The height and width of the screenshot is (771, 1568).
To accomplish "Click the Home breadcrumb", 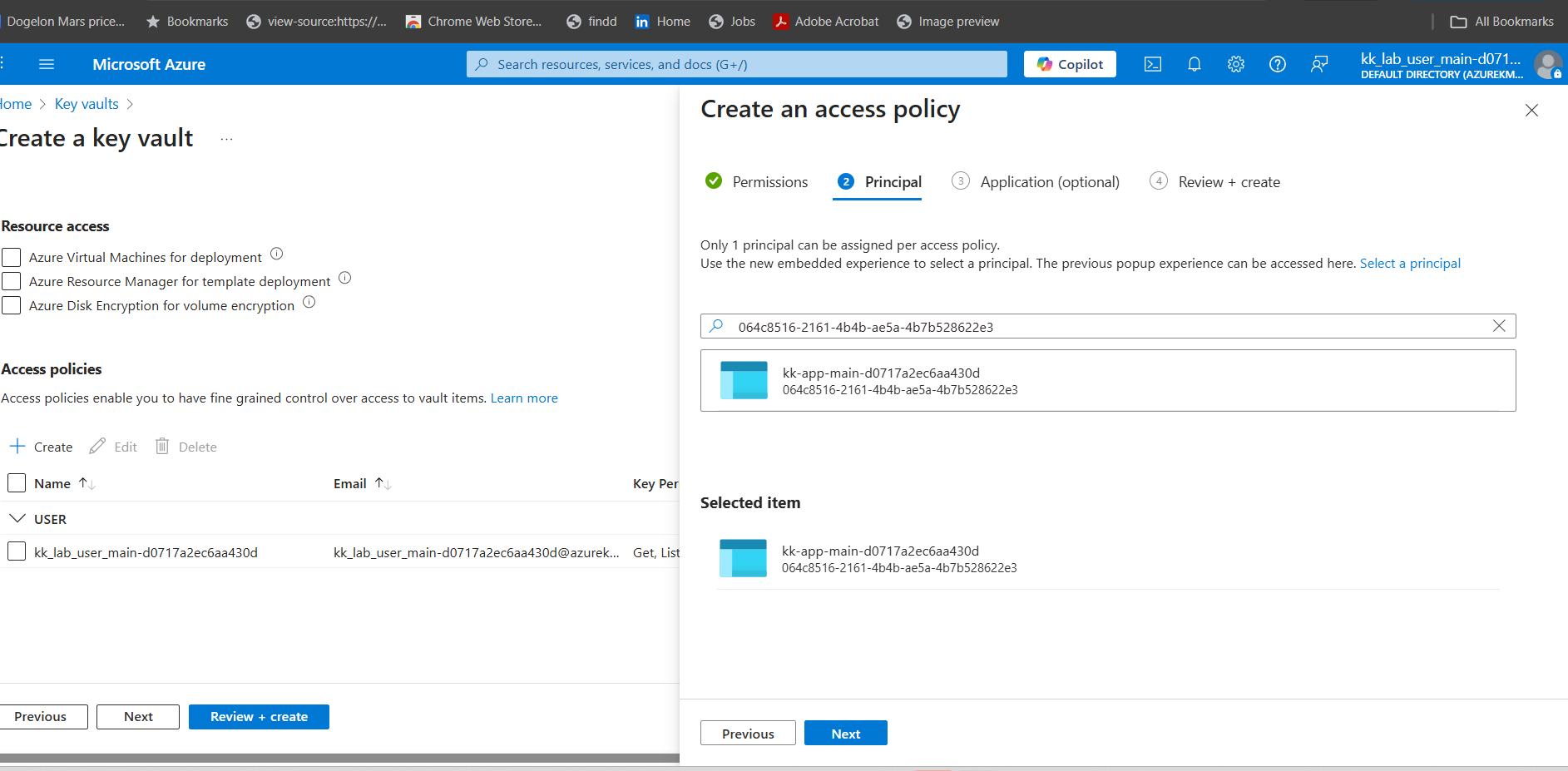I will coord(15,104).
